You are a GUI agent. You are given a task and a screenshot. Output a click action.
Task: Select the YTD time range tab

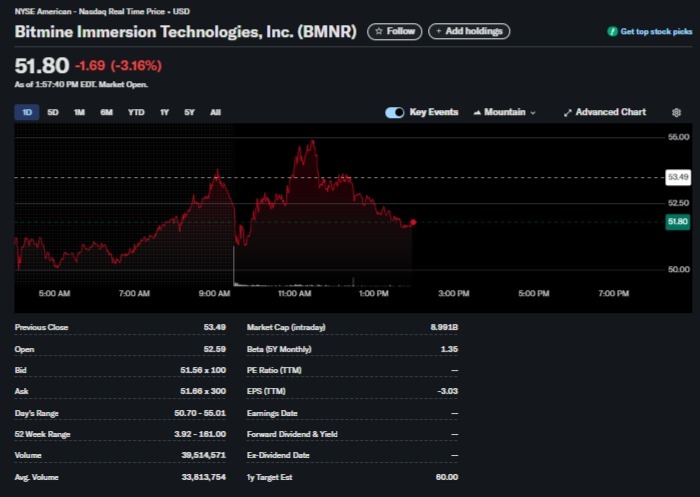136,112
